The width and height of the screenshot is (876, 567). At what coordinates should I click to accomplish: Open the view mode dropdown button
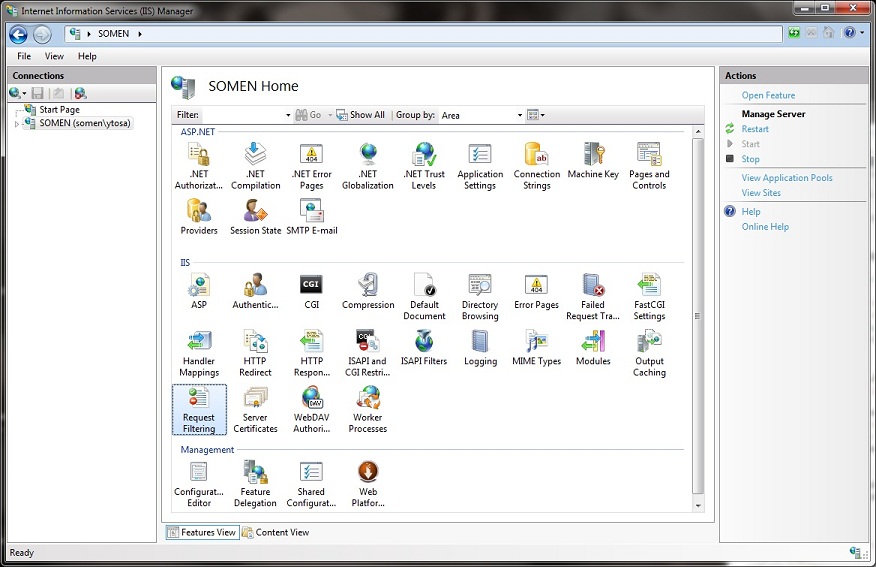(x=535, y=115)
